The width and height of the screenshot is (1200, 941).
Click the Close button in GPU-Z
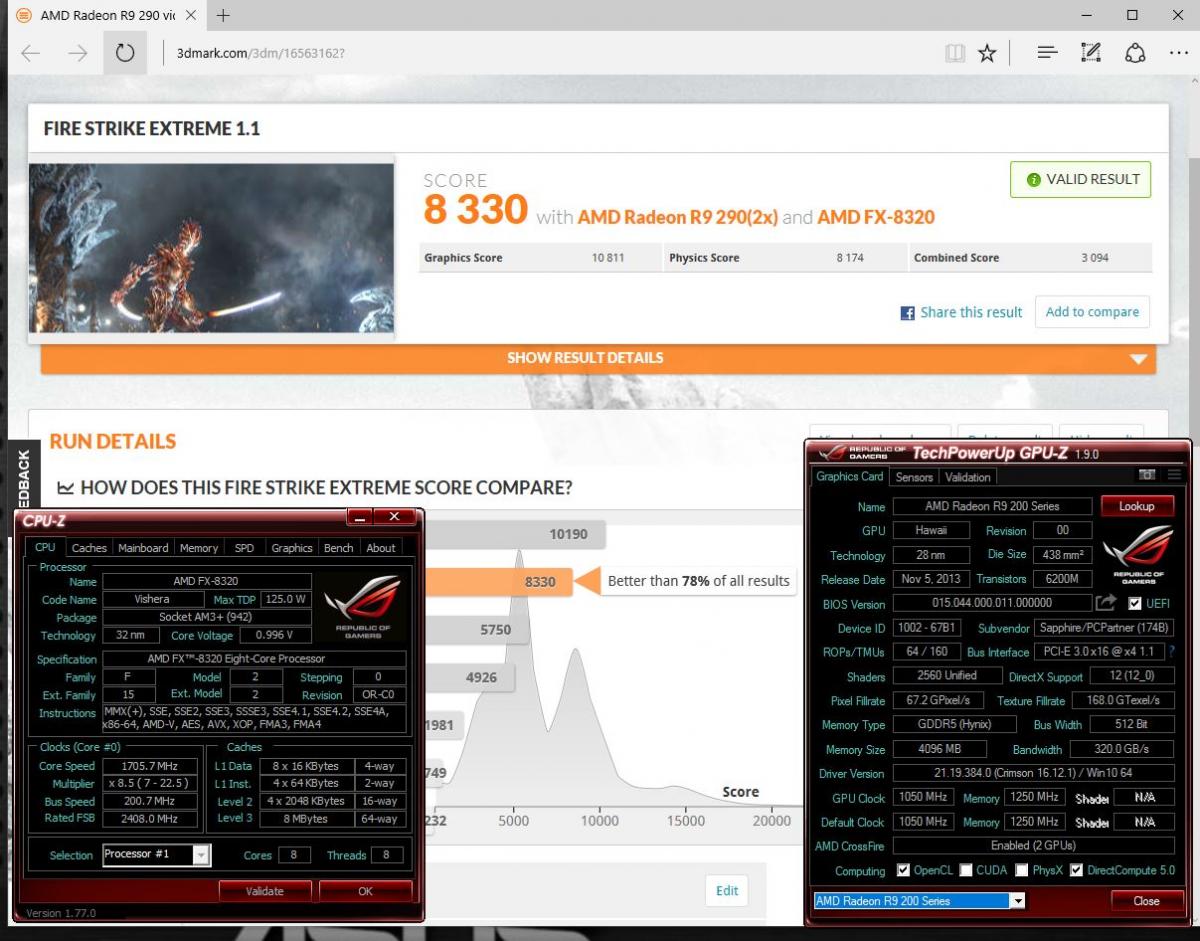pyautogui.click(x=1147, y=901)
